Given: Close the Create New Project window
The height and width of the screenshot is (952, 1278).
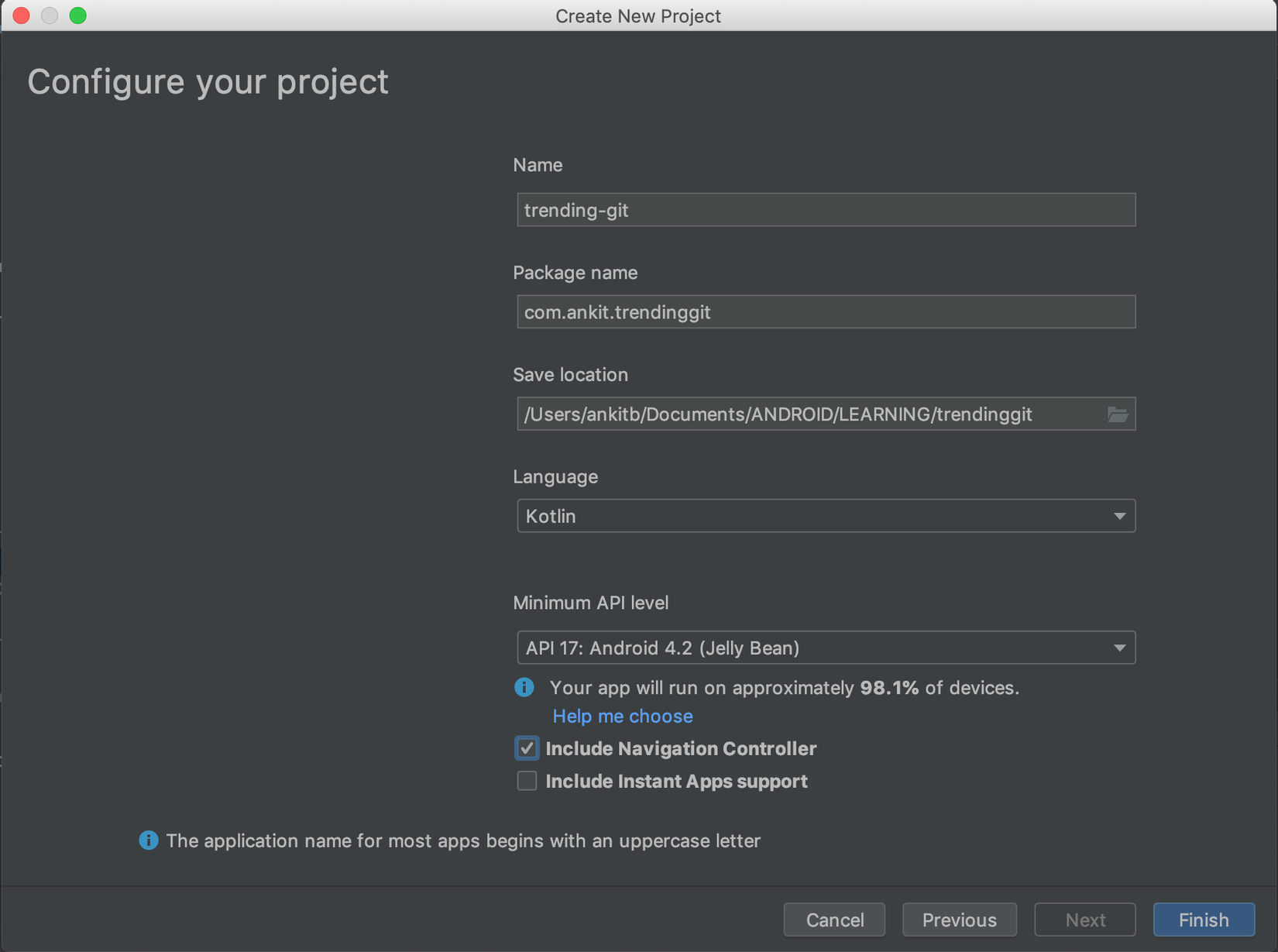Looking at the screenshot, I should coord(22,15).
